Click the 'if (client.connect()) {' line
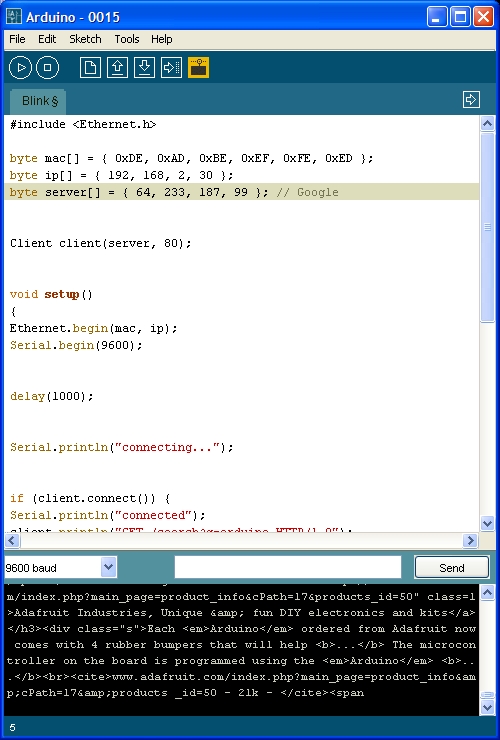The height and width of the screenshot is (740, 500). pyautogui.click(x=90, y=498)
